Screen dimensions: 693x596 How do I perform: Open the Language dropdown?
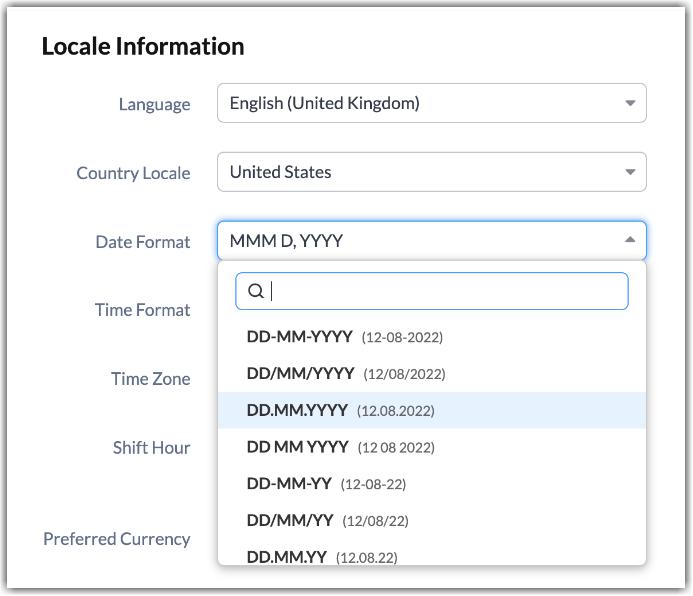431,103
